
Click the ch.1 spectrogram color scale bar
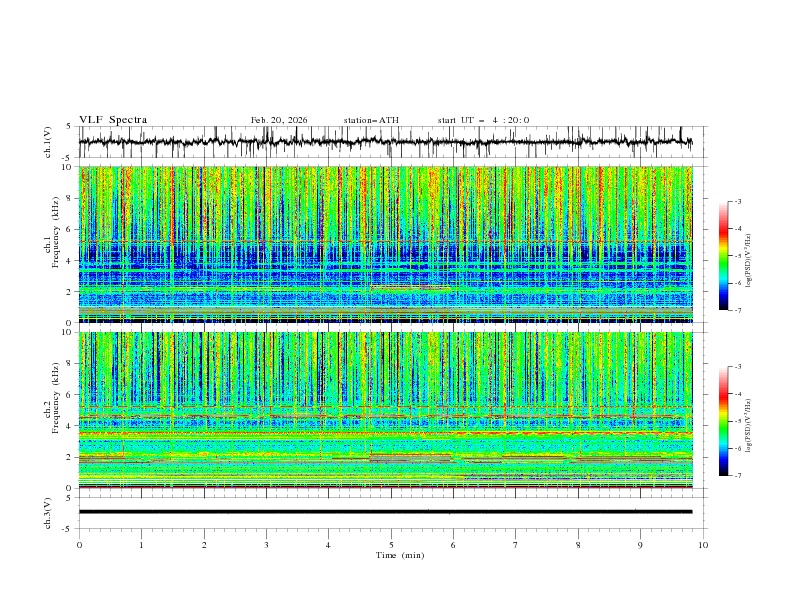coord(723,256)
